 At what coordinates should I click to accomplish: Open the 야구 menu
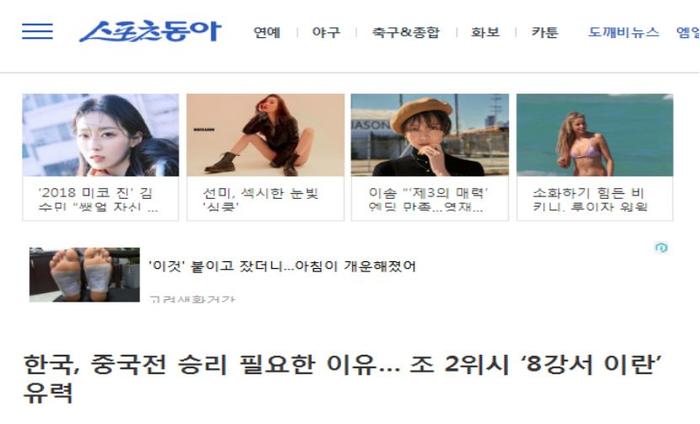326,32
